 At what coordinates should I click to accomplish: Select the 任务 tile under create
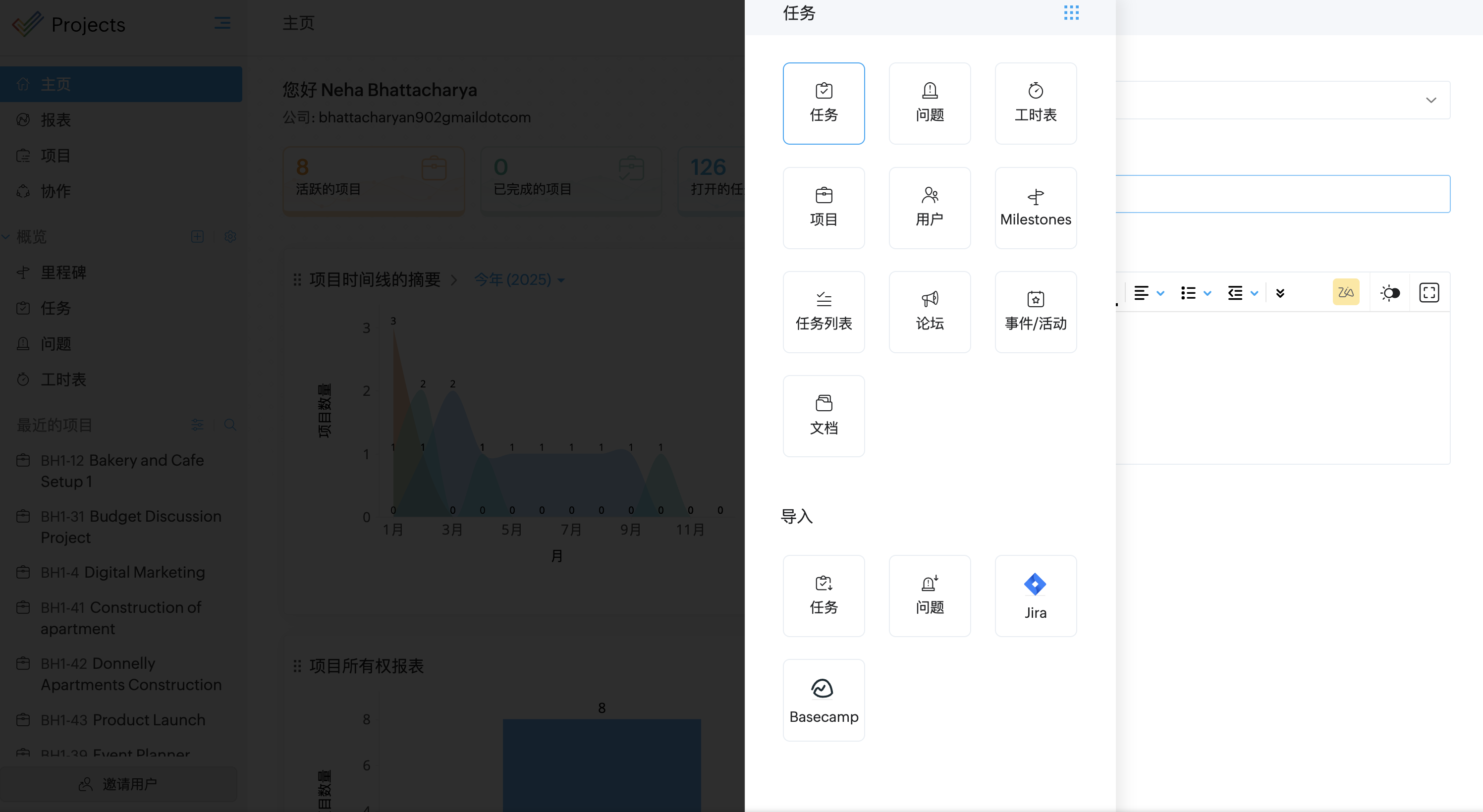pos(823,104)
